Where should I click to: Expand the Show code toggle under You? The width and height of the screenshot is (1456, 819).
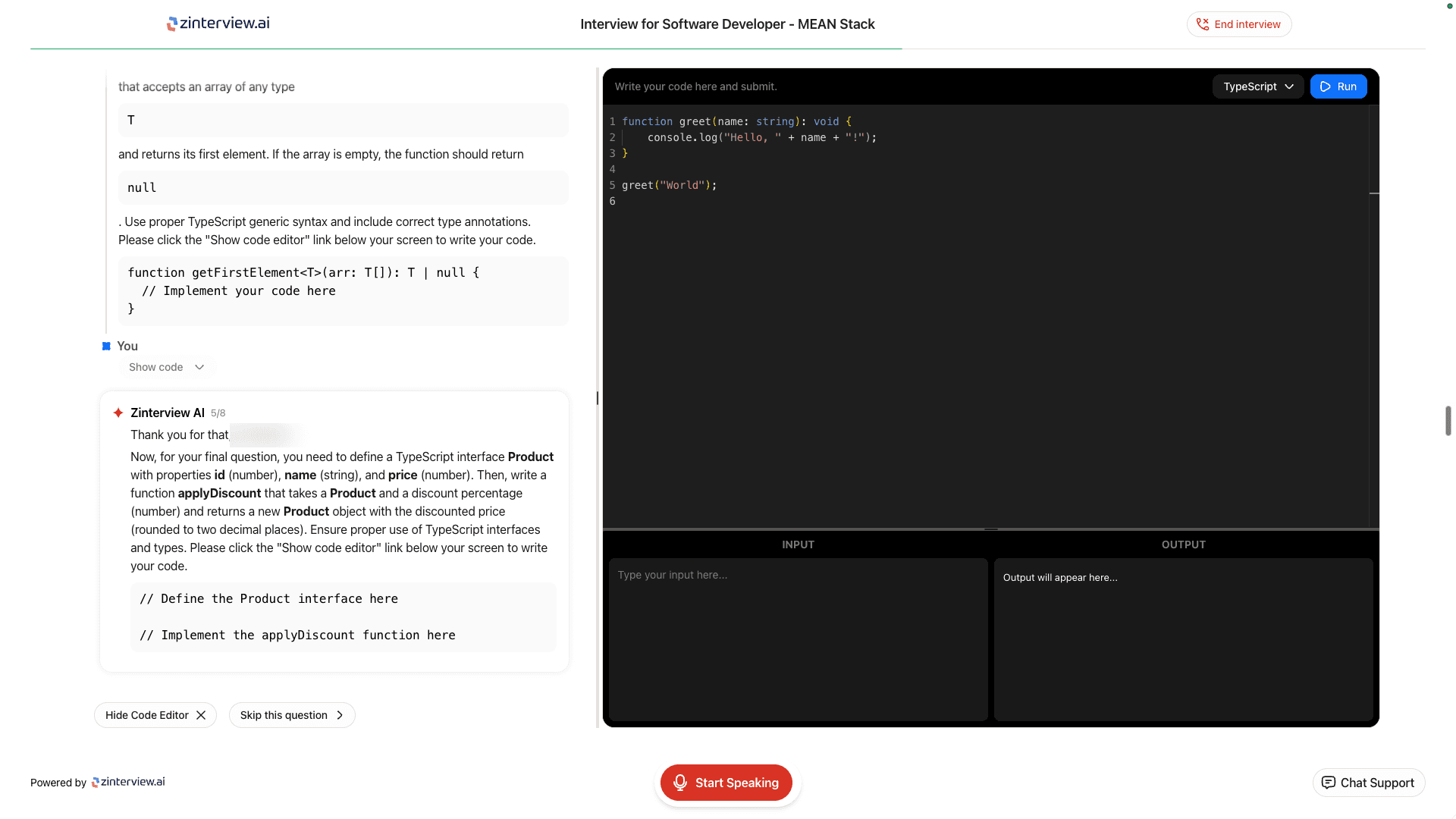tap(166, 367)
